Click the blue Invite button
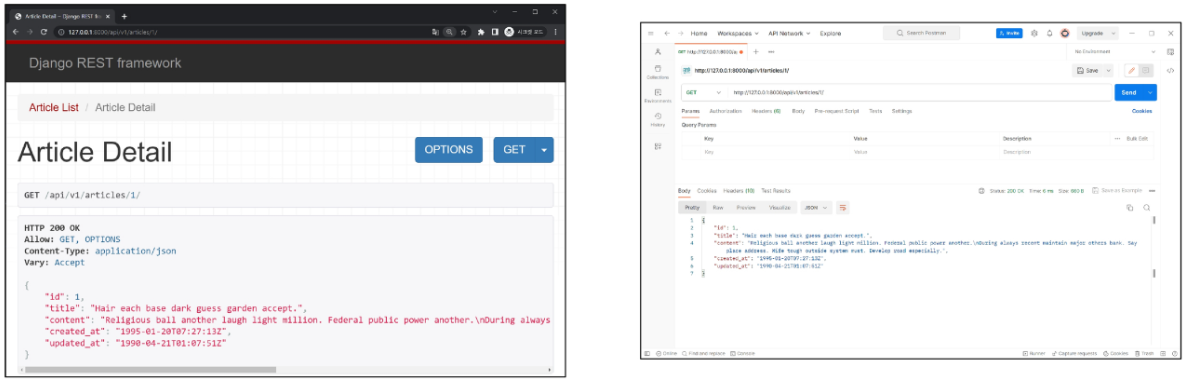 coord(1009,33)
